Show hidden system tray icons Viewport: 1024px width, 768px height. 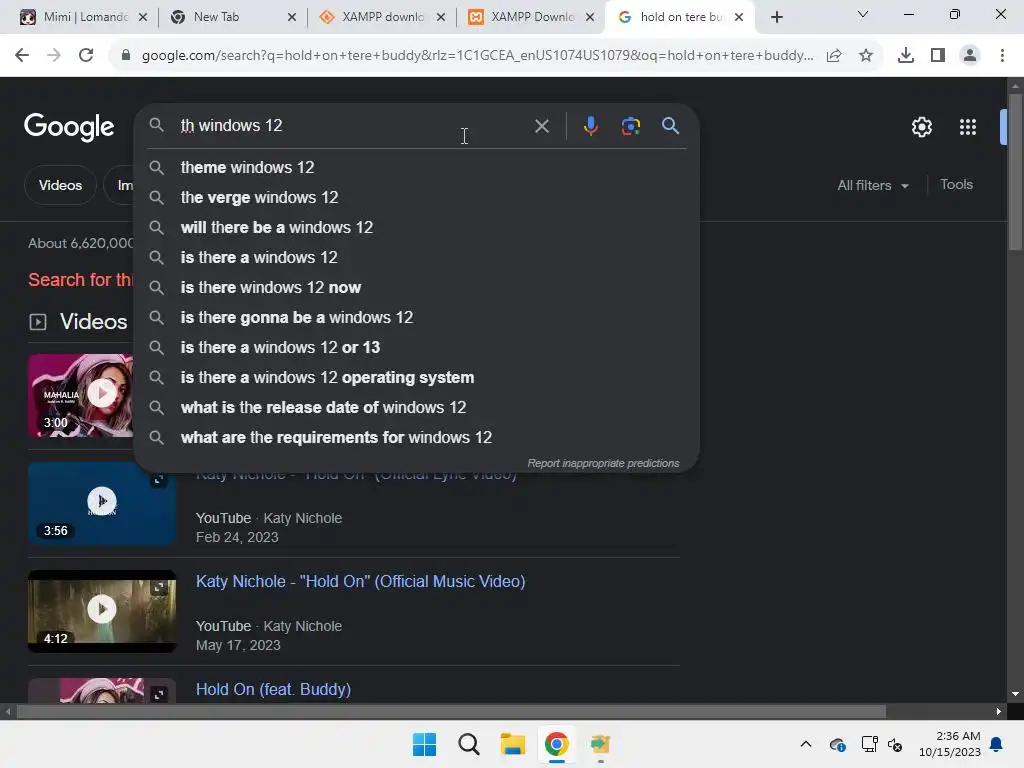click(x=806, y=744)
